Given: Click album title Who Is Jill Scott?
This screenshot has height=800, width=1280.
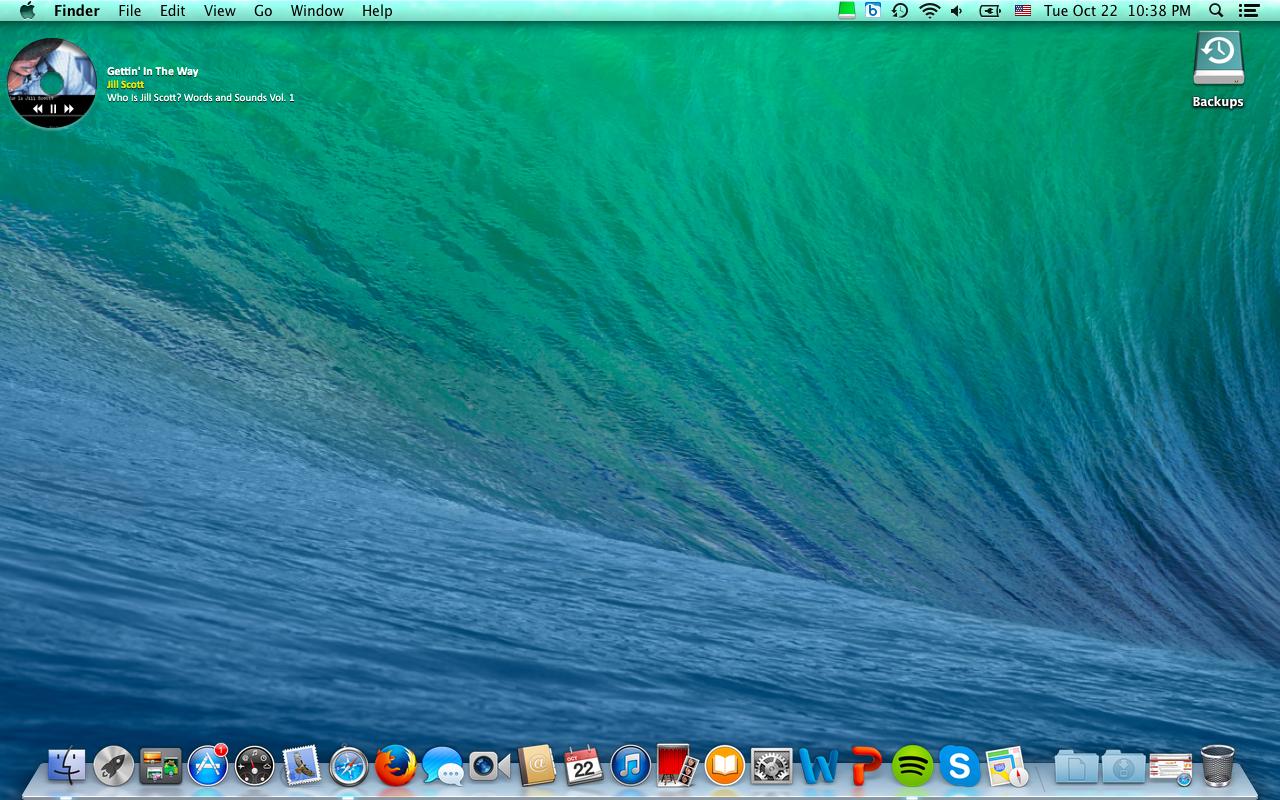Looking at the screenshot, I should [200, 97].
